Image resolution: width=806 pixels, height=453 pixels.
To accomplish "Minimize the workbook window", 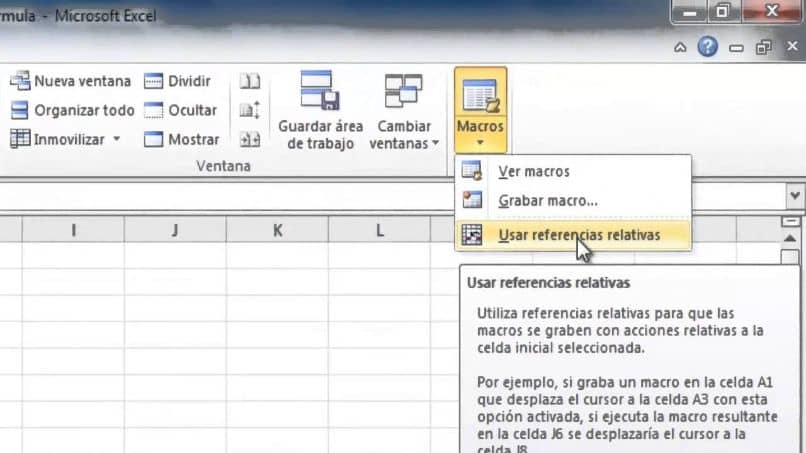I will click(x=736, y=48).
